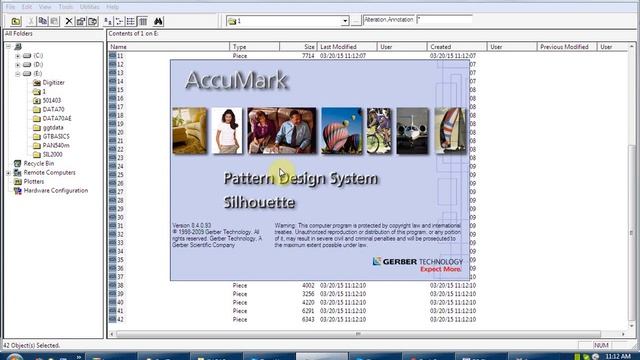Open the Tools menu
The height and width of the screenshot is (360, 640).
(x=65, y=7)
